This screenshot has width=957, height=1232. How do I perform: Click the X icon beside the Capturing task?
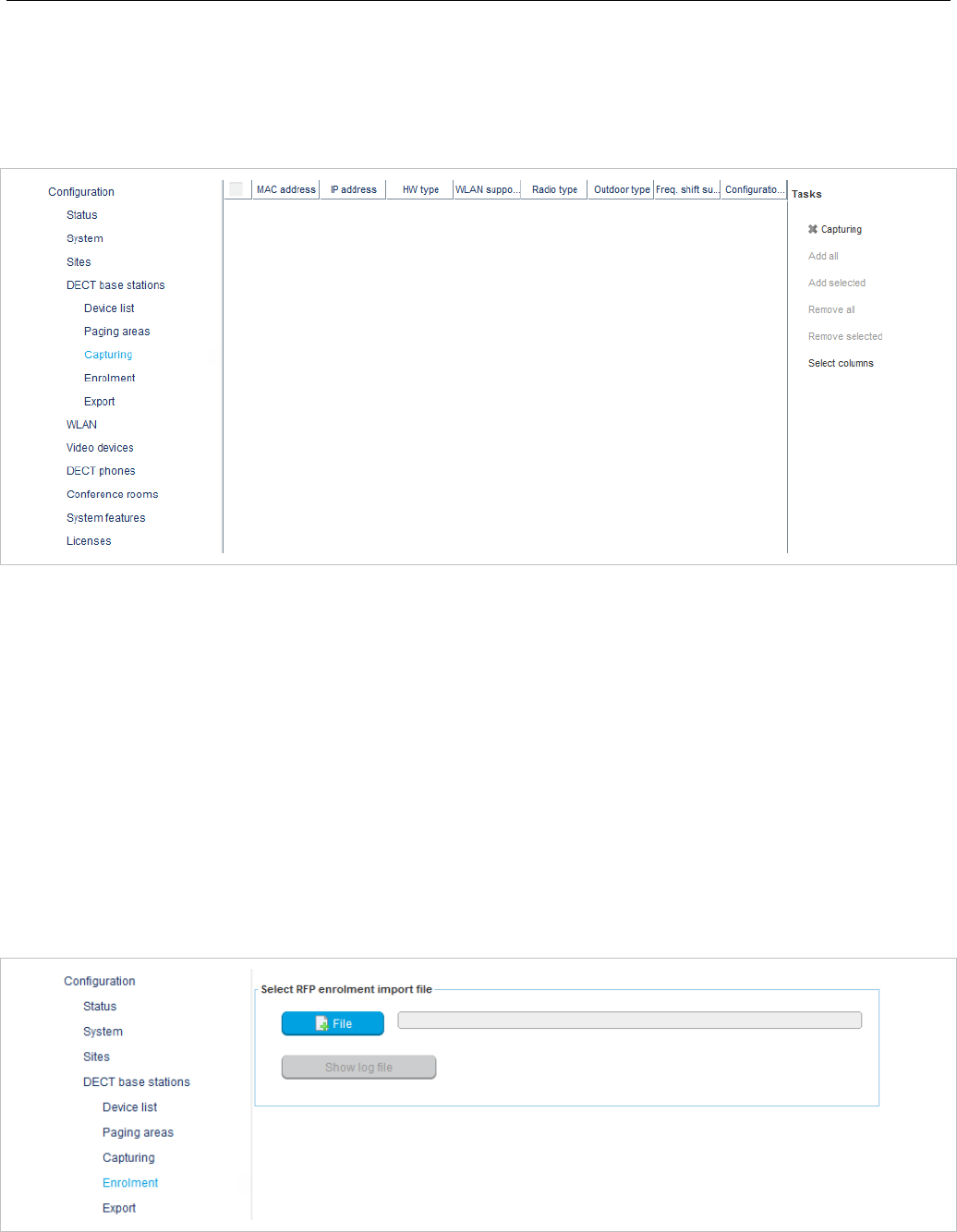point(813,229)
